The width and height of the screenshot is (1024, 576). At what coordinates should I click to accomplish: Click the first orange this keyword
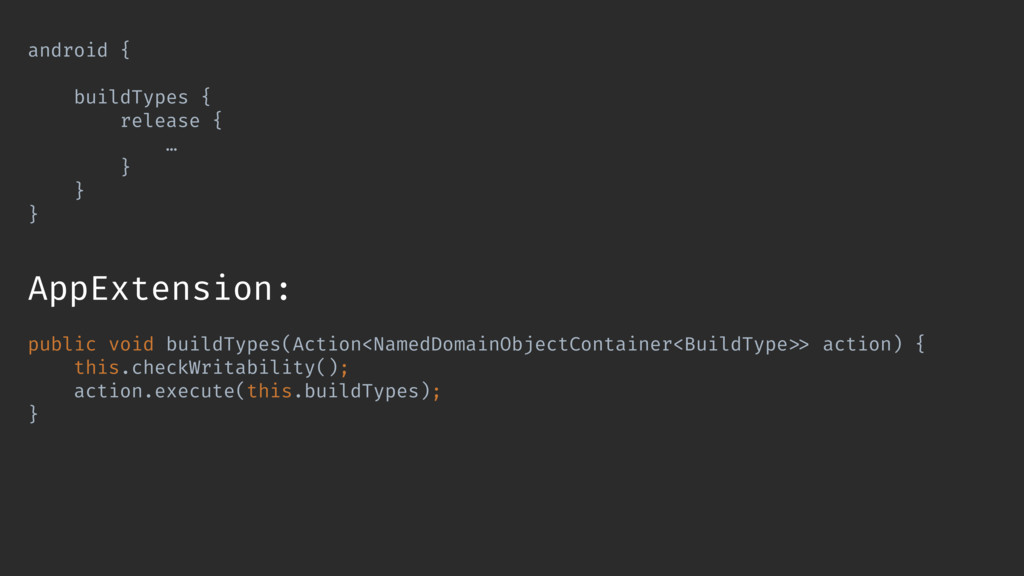tap(97, 368)
